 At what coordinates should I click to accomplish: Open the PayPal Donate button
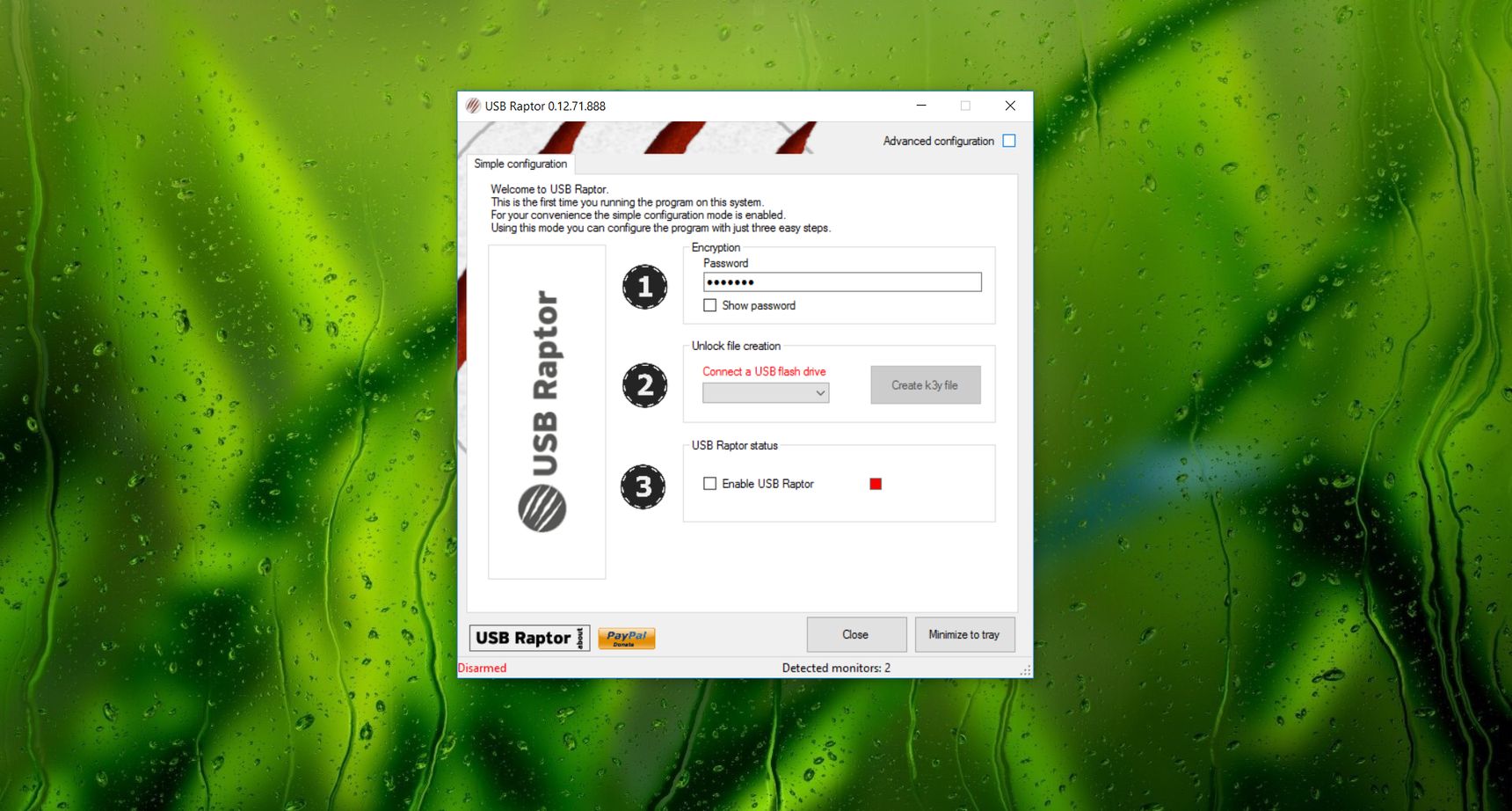(x=626, y=638)
